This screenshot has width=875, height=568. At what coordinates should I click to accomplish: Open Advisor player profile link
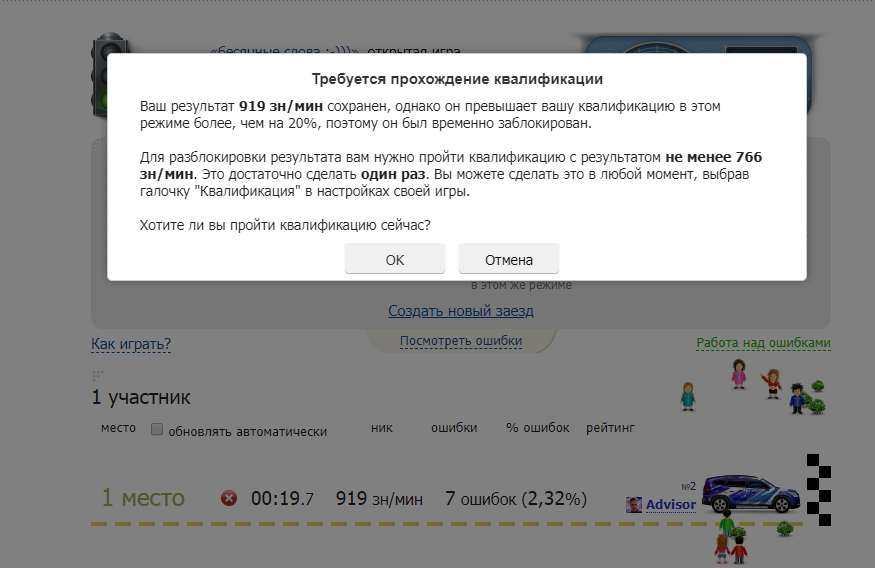coord(671,504)
